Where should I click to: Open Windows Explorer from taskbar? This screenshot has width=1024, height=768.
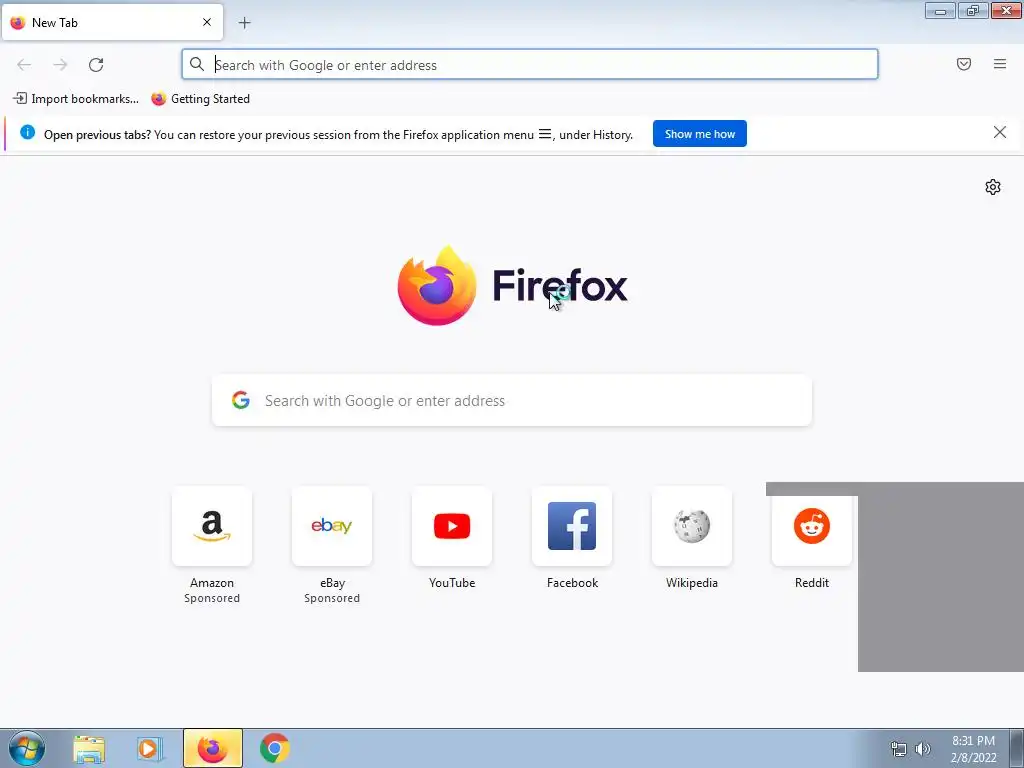point(89,748)
